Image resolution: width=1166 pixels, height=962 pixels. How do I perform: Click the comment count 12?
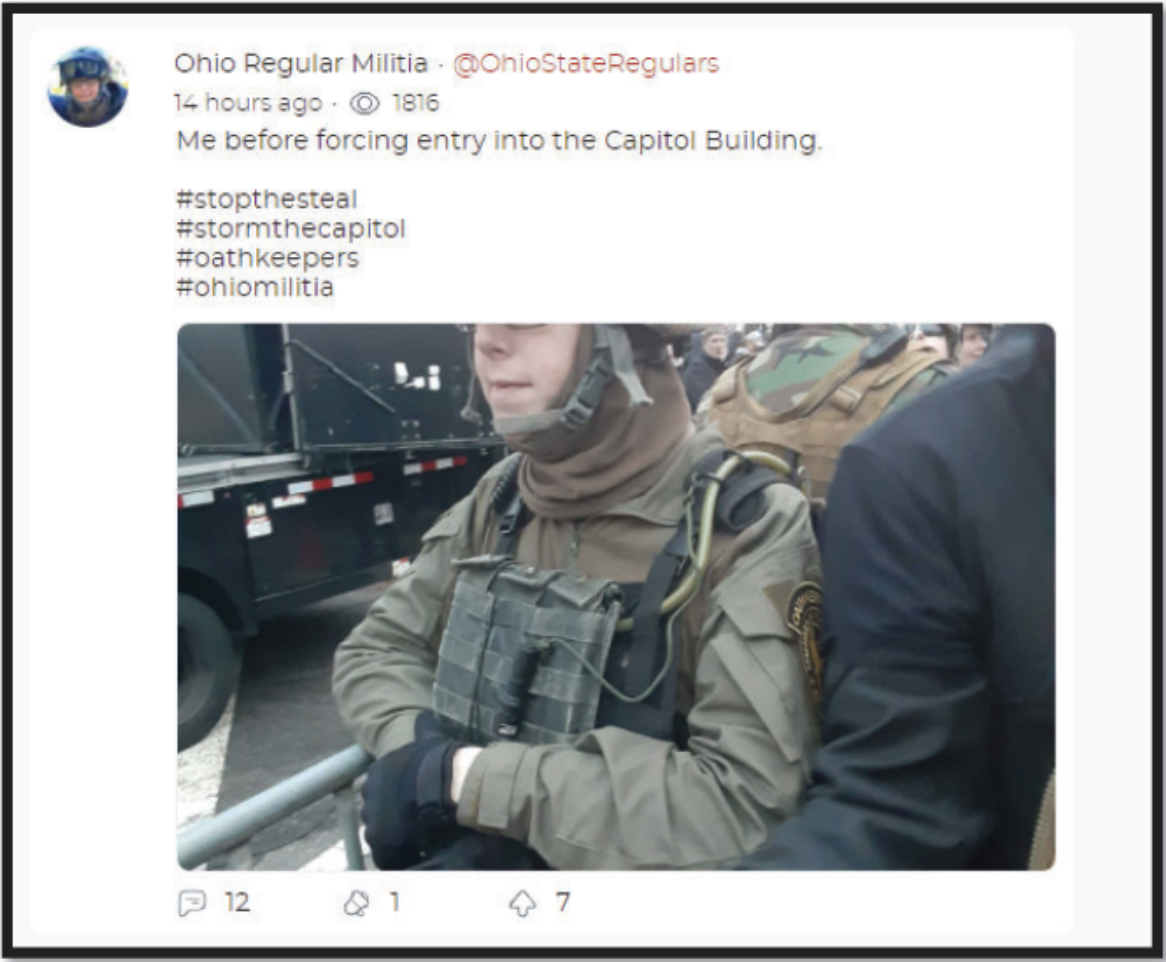click(237, 903)
